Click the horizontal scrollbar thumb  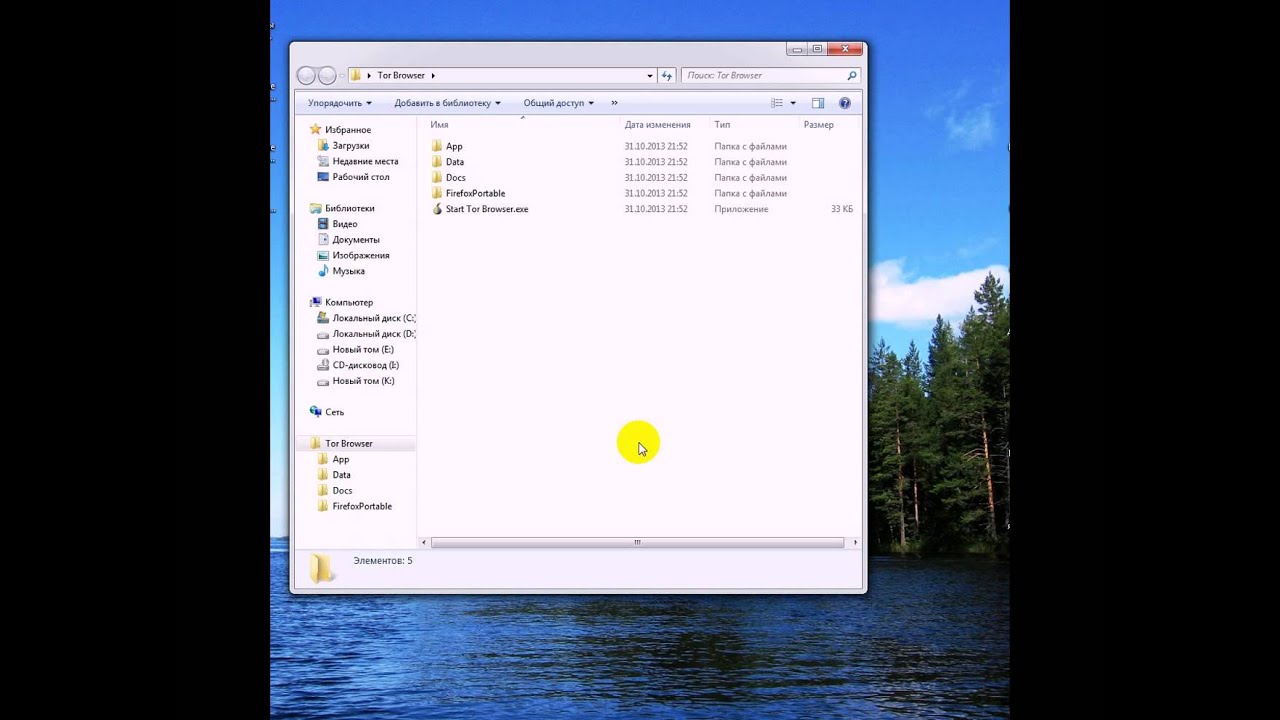(x=637, y=543)
